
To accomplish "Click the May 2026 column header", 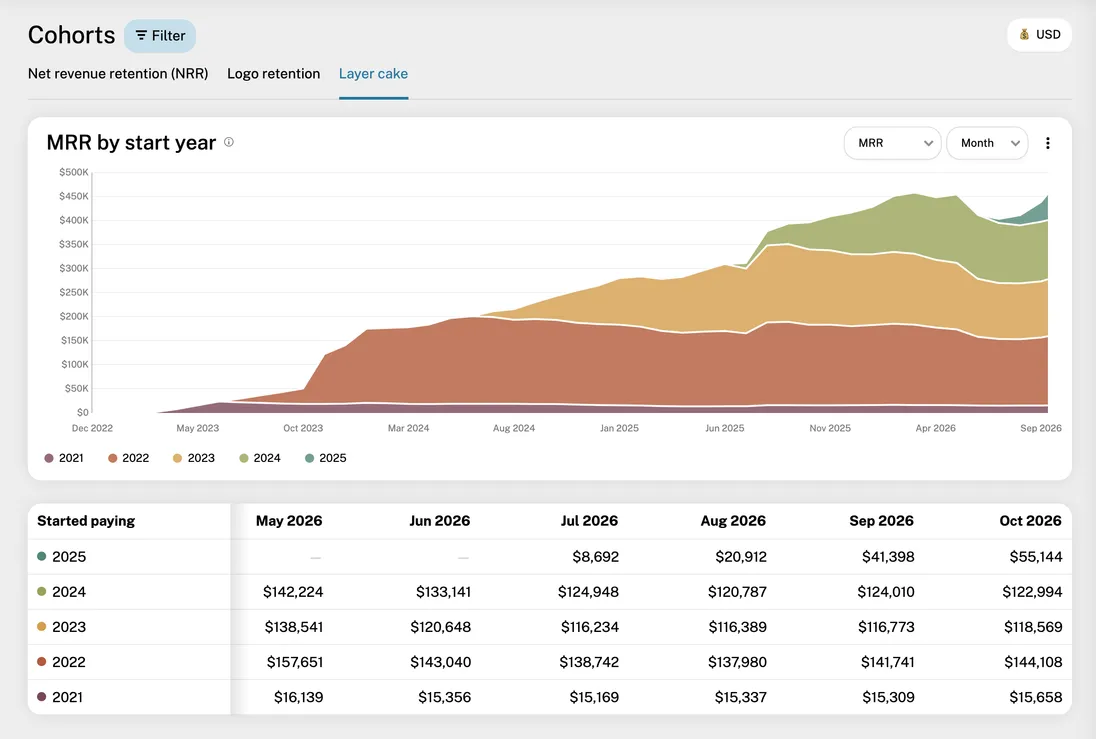I will (289, 521).
